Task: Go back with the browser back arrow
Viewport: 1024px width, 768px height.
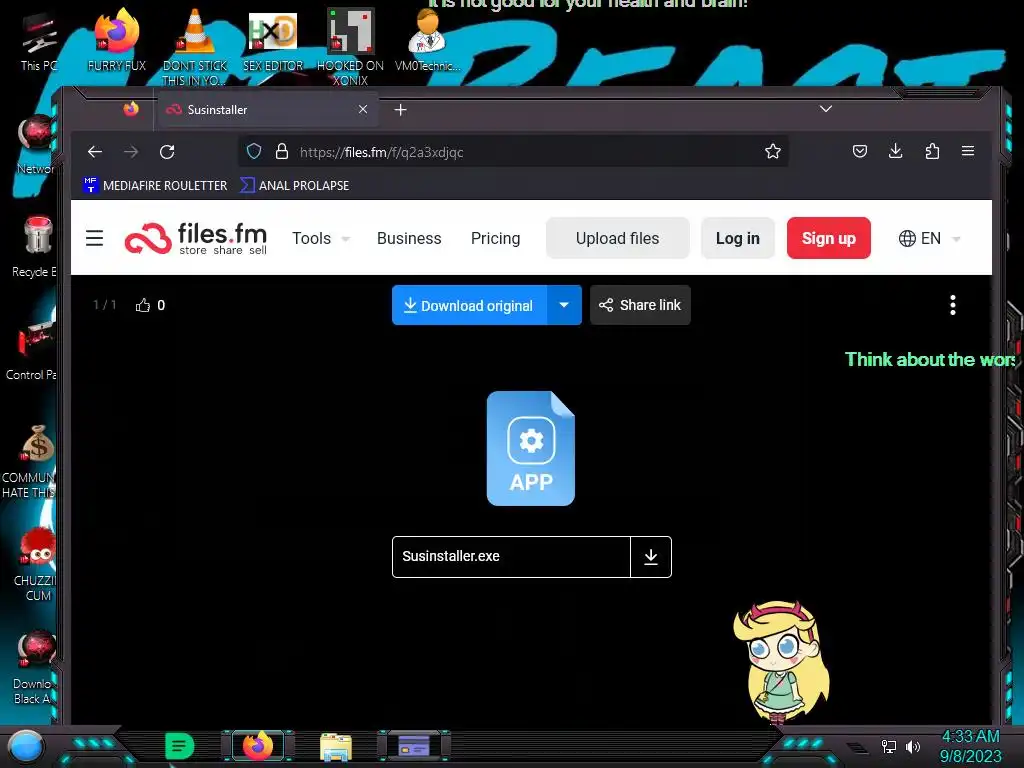Action: pos(95,152)
